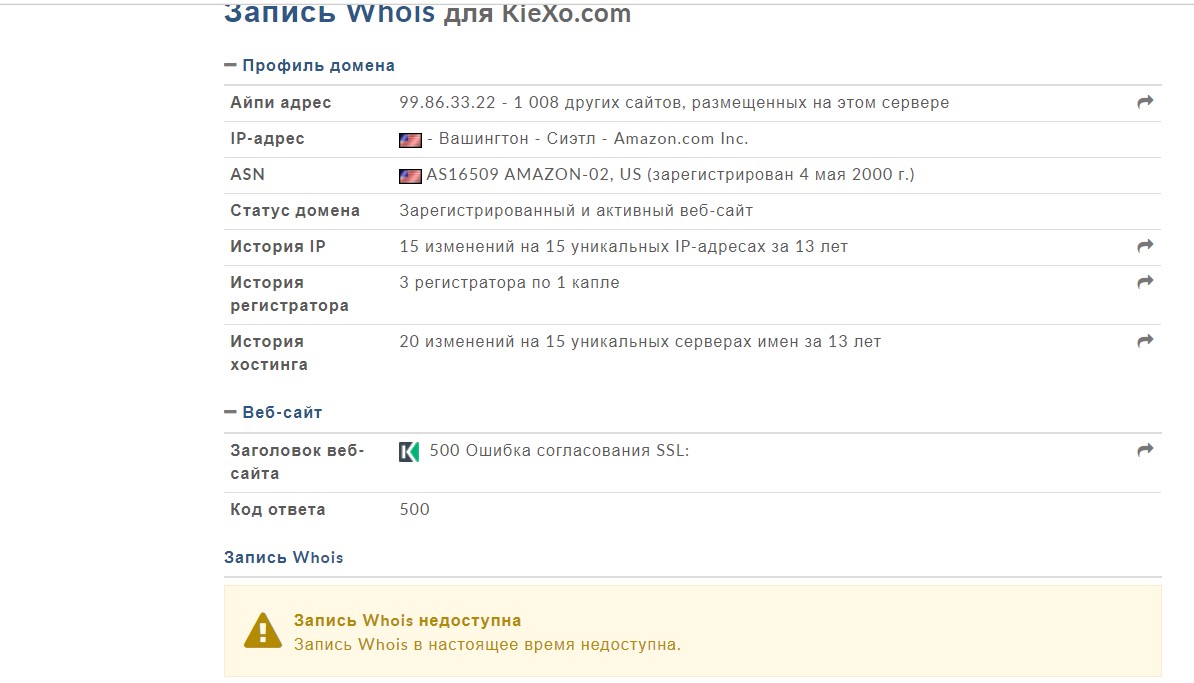This screenshot has height=683, width=1194.
Task: Click the 3 регистратора по 1 капле text
Action: click(509, 282)
